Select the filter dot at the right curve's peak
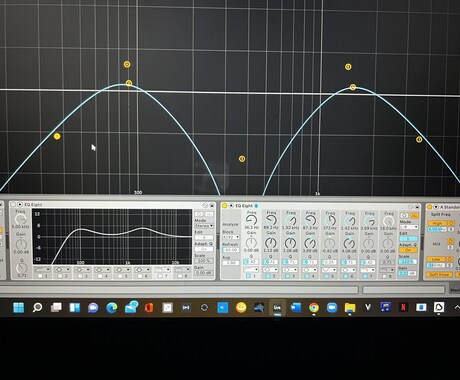This screenshot has height=380, width=460. (x=353, y=87)
